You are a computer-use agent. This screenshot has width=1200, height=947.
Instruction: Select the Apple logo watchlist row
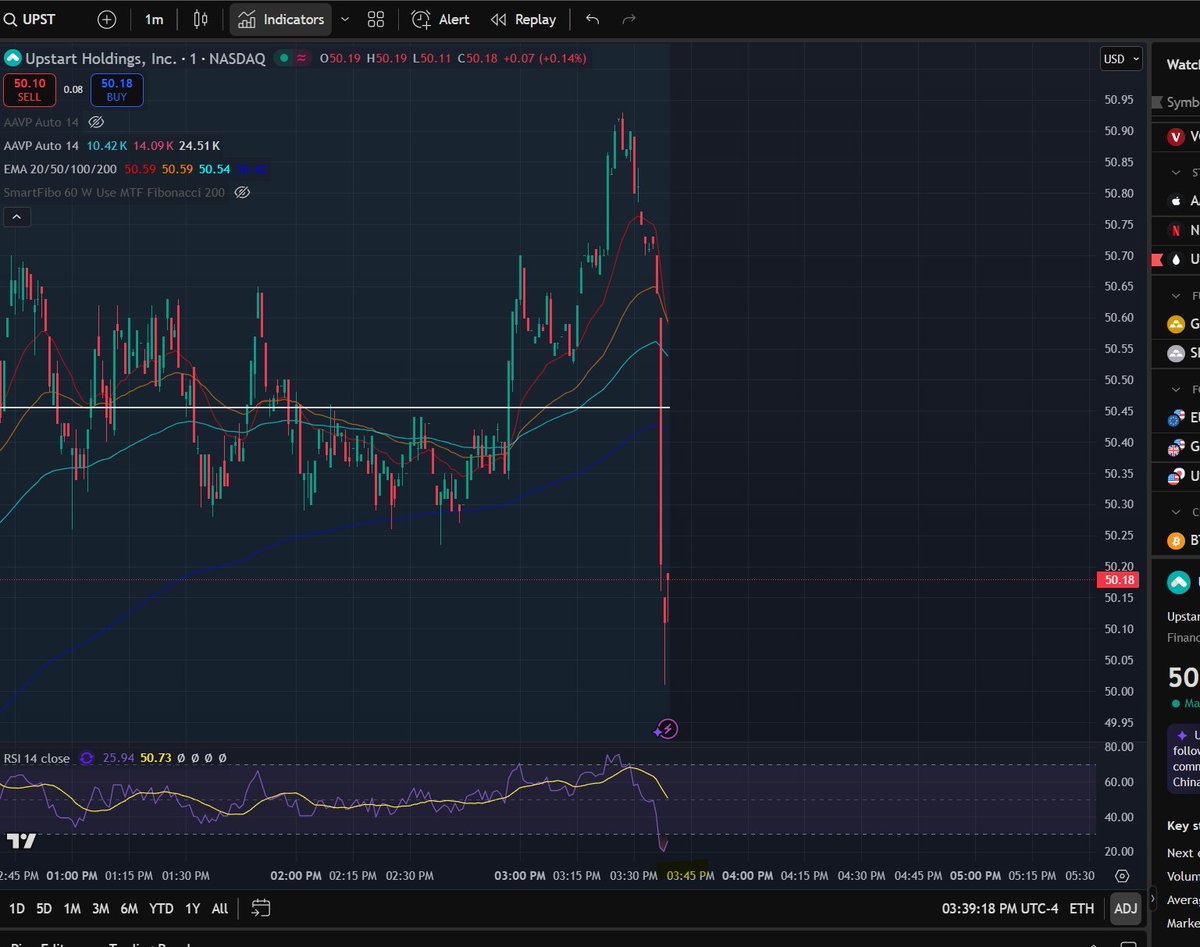tap(1176, 201)
